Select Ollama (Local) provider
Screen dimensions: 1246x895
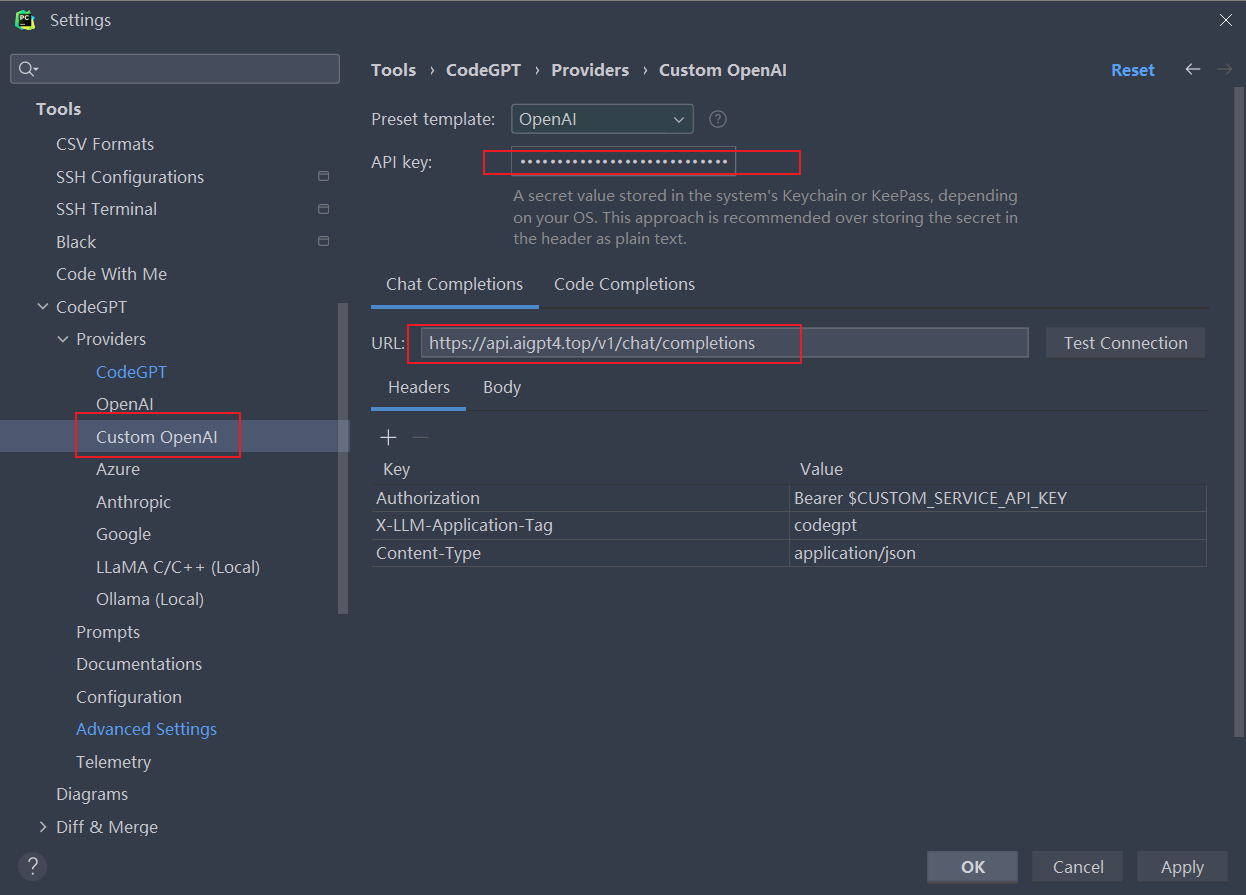click(x=150, y=599)
